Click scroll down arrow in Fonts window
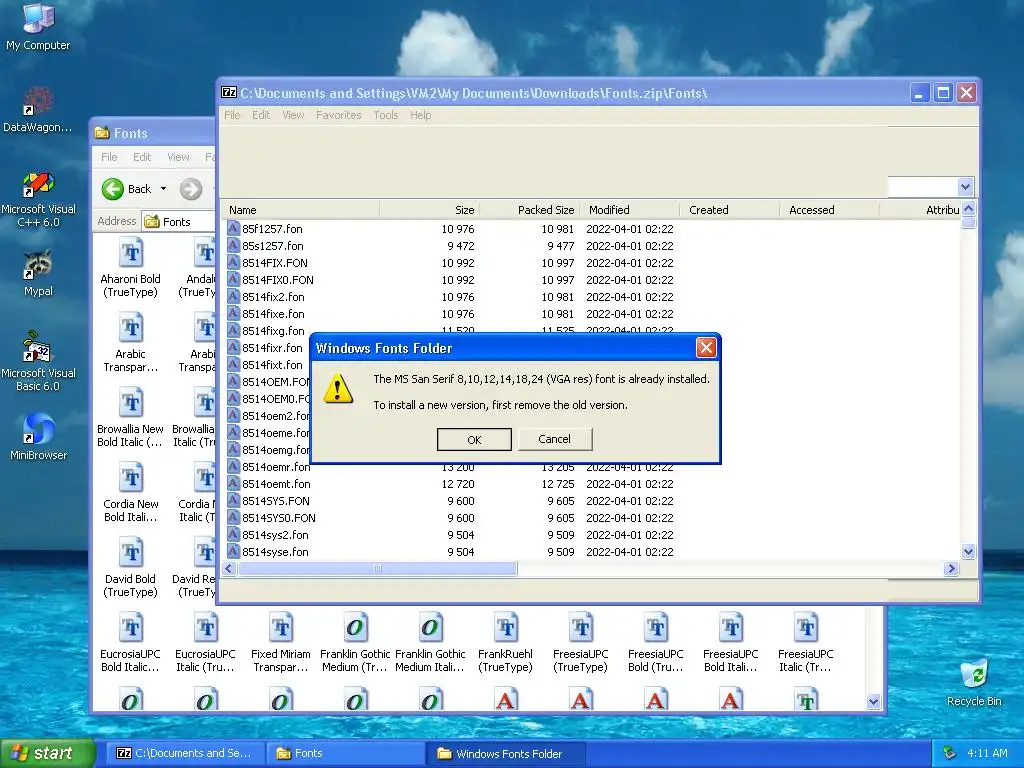This screenshot has width=1024, height=768. [874, 702]
